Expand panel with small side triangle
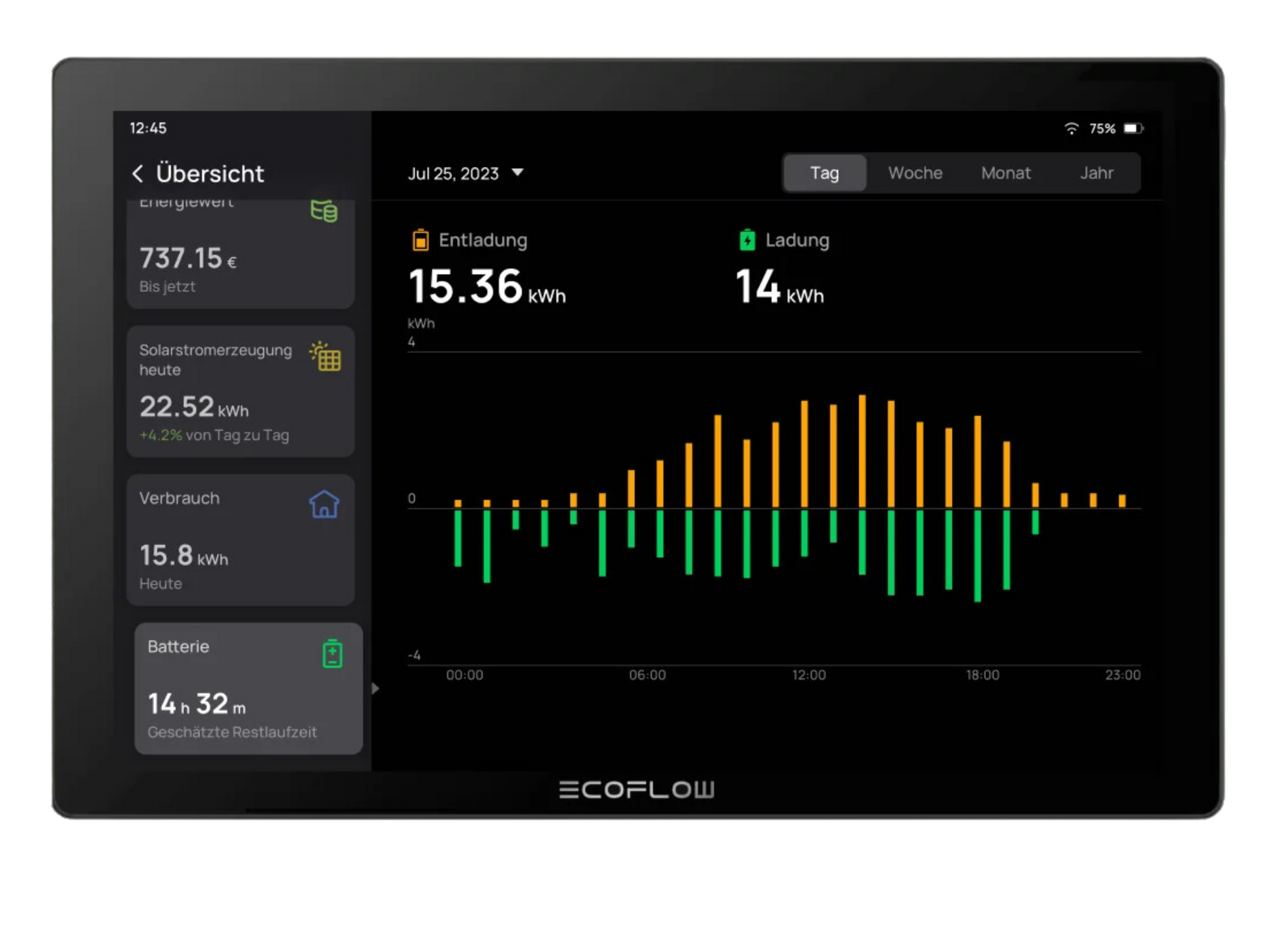Screen dimensions: 1269x952 pos(375,689)
